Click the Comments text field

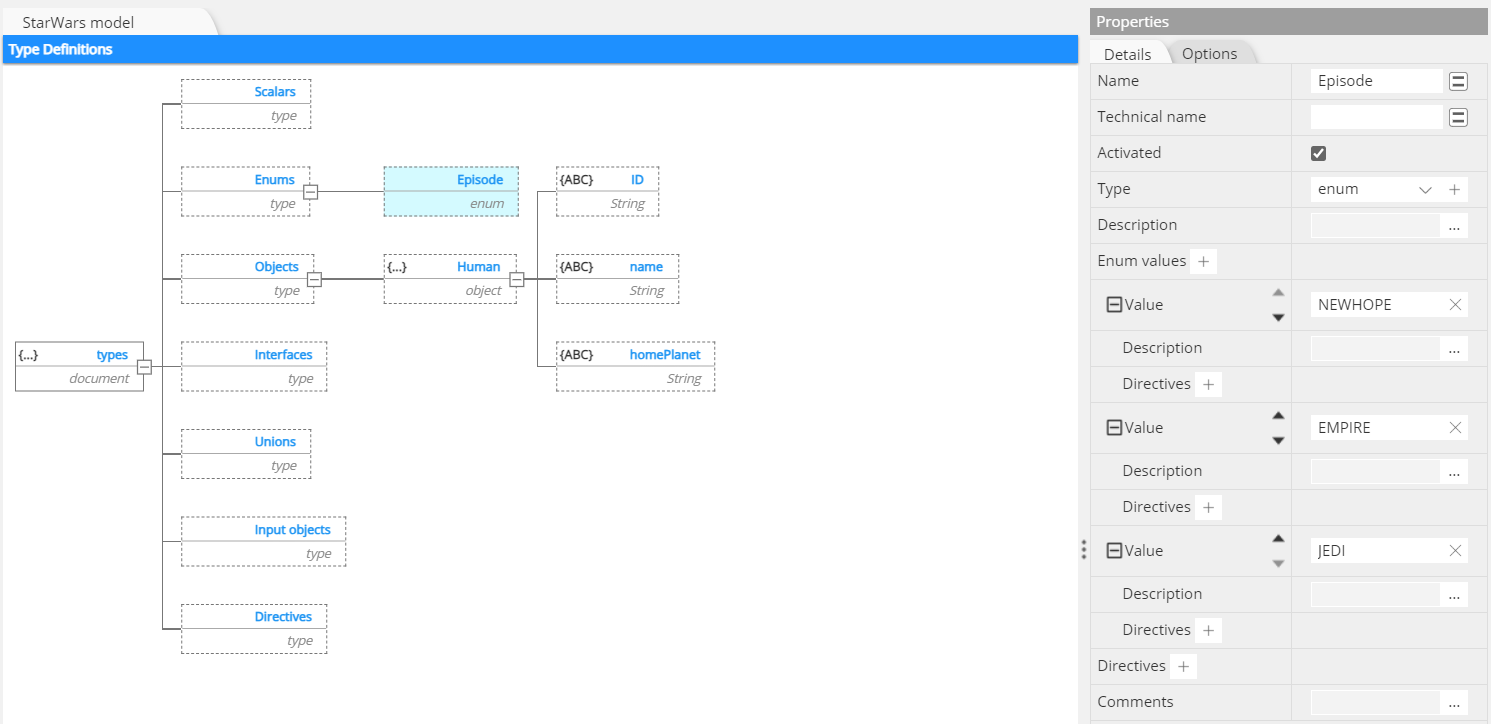pyautogui.click(x=1375, y=702)
